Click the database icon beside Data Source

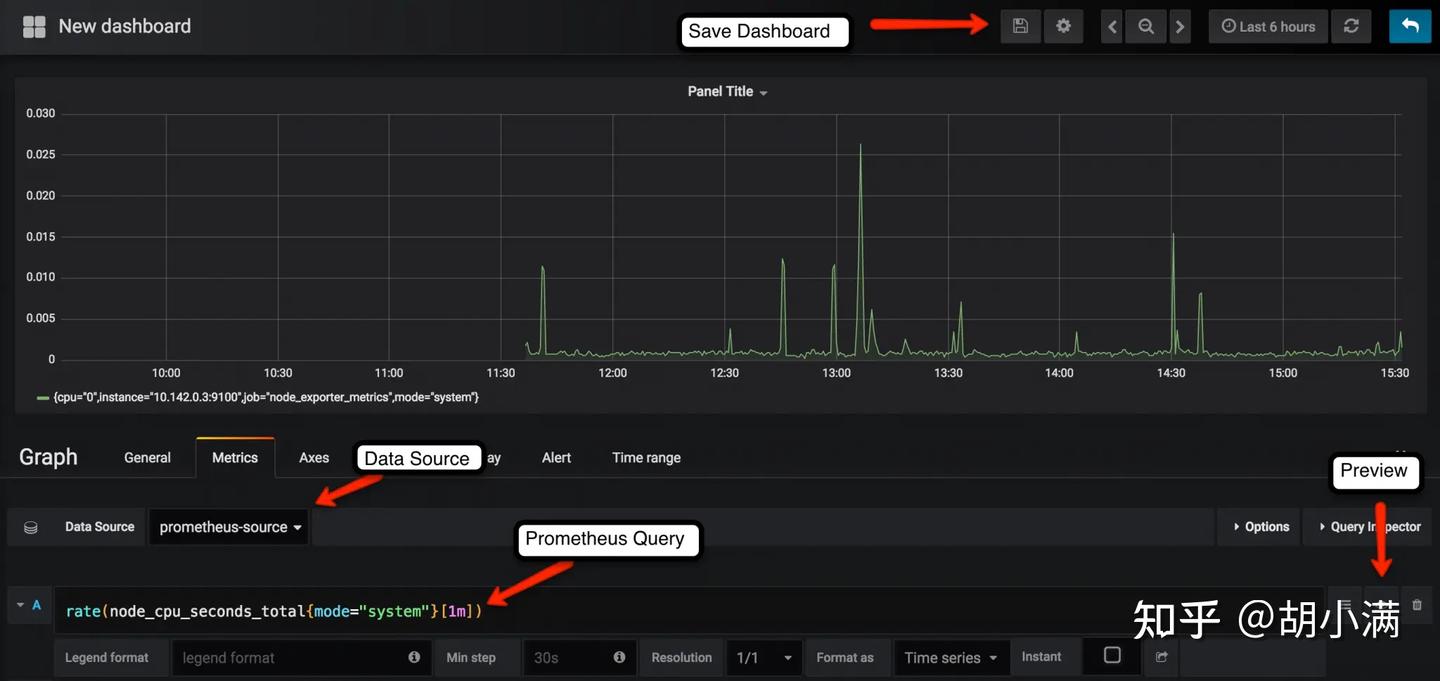point(31,527)
